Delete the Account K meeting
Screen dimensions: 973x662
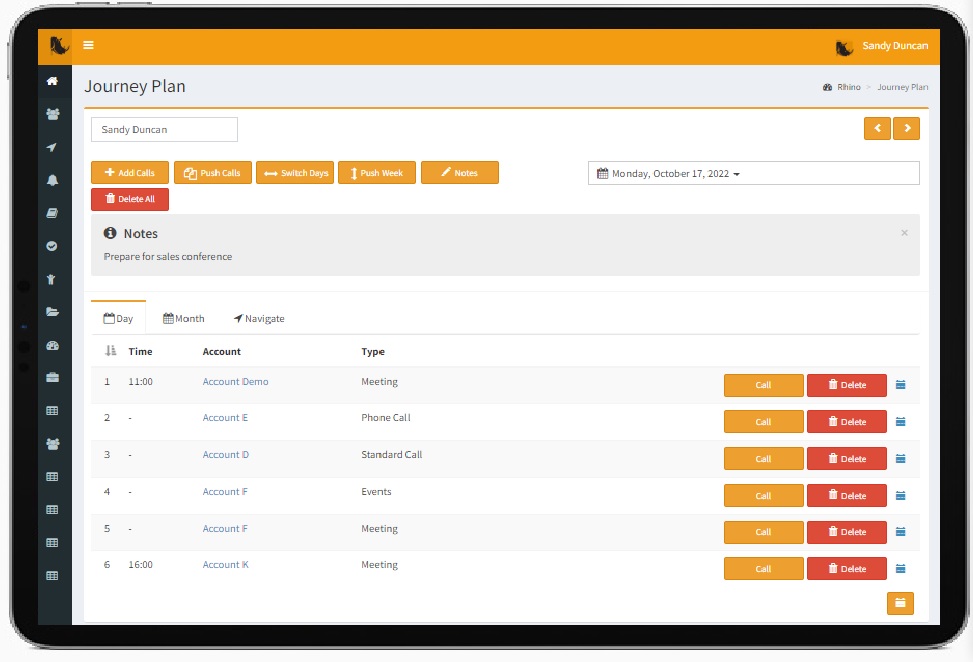coord(846,569)
